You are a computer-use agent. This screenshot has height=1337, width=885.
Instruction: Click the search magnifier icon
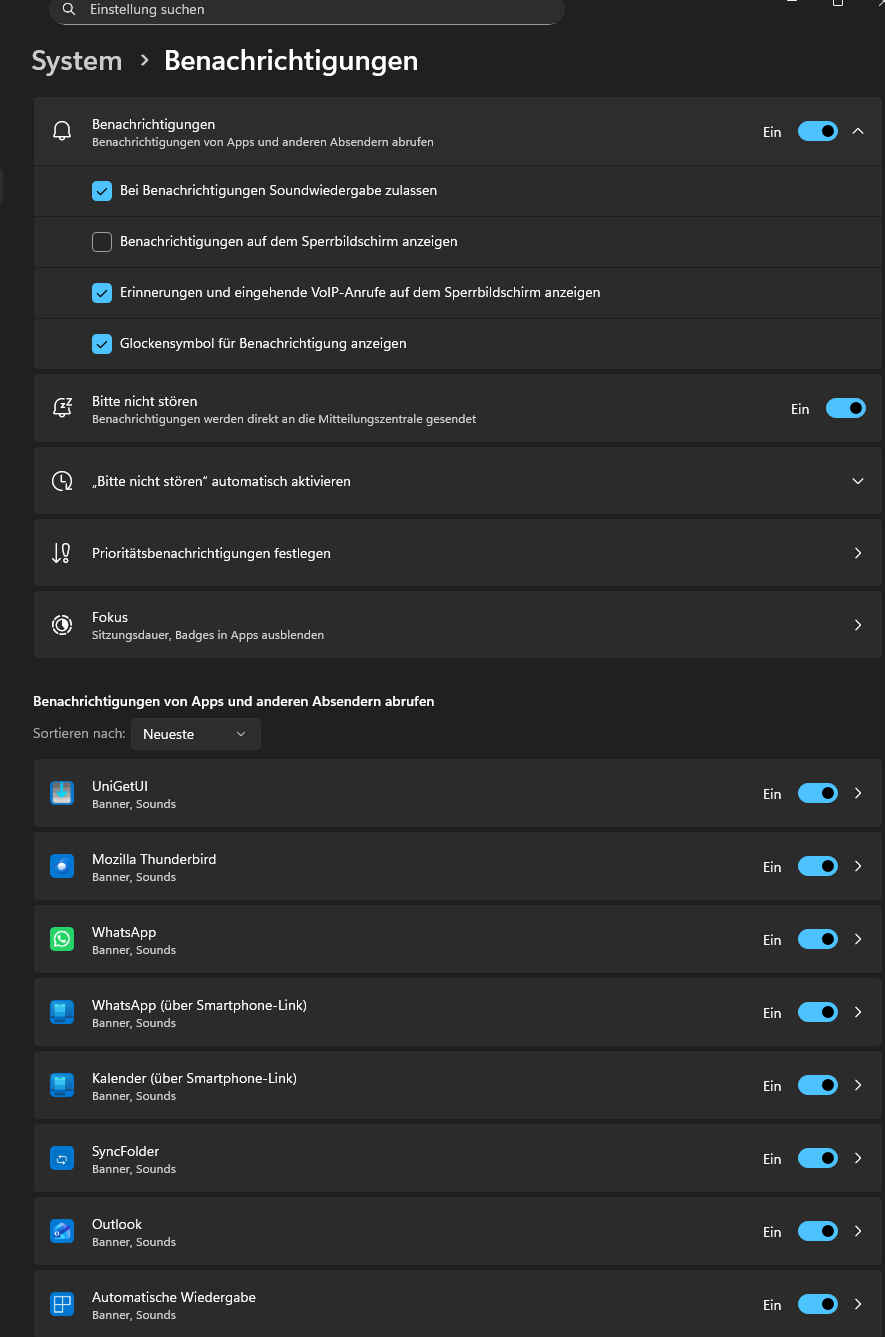pyautogui.click(x=69, y=9)
